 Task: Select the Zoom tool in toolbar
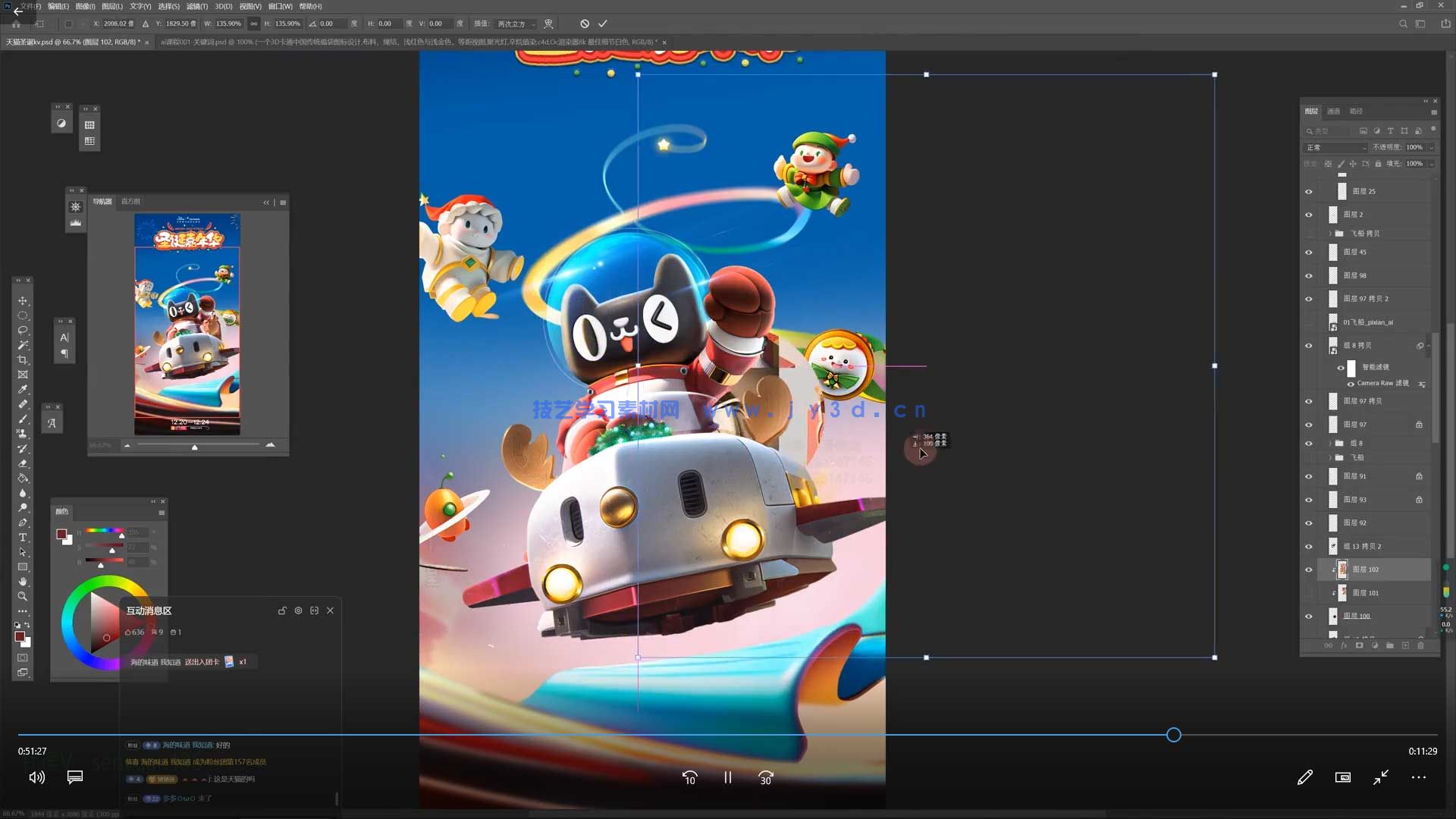(x=23, y=597)
